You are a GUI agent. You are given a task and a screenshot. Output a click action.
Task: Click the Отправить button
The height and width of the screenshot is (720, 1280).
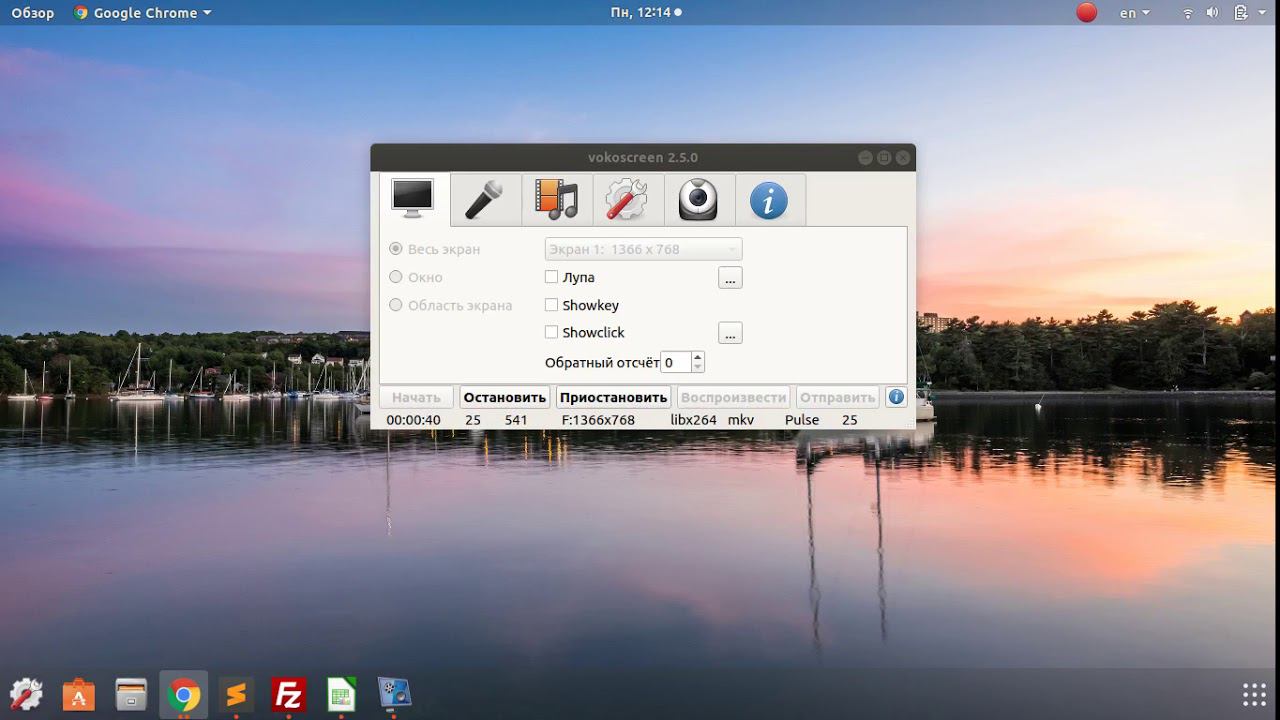tap(838, 397)
